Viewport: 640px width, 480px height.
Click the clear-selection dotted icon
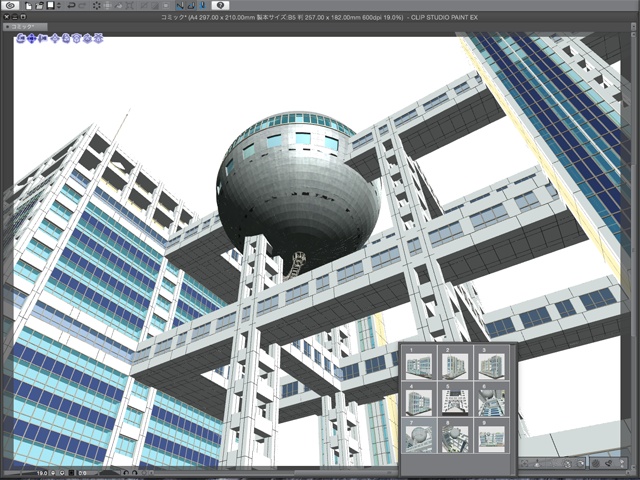click(97, 5)
